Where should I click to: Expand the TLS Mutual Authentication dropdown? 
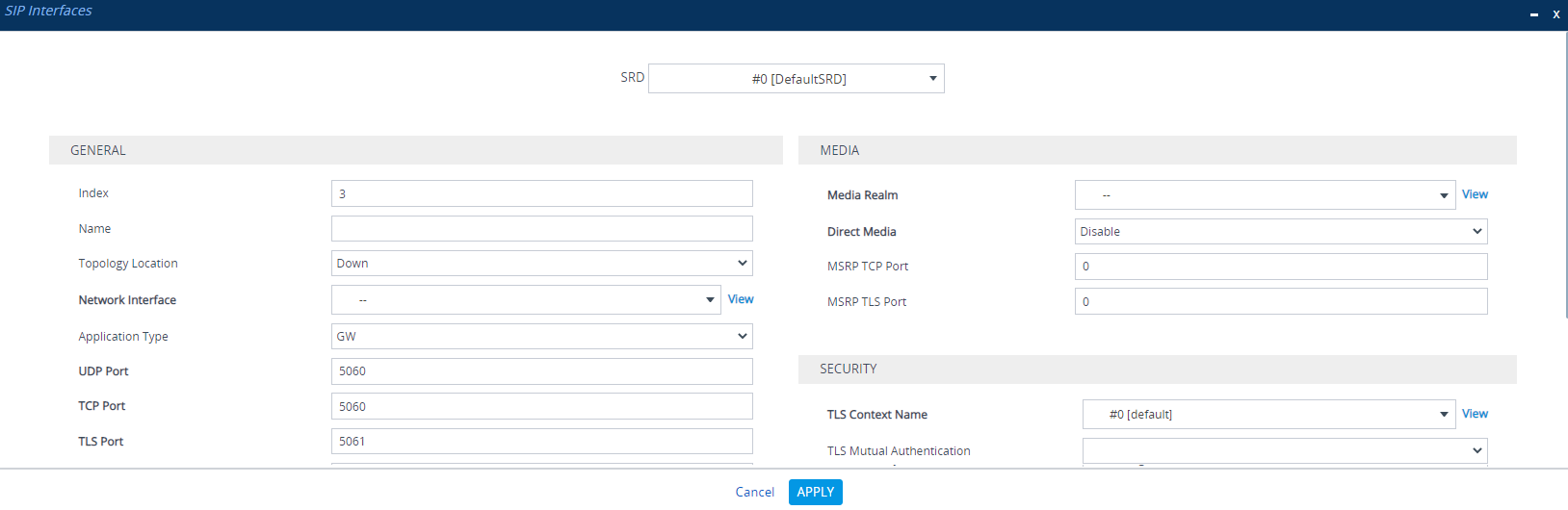coord(1284,450)
